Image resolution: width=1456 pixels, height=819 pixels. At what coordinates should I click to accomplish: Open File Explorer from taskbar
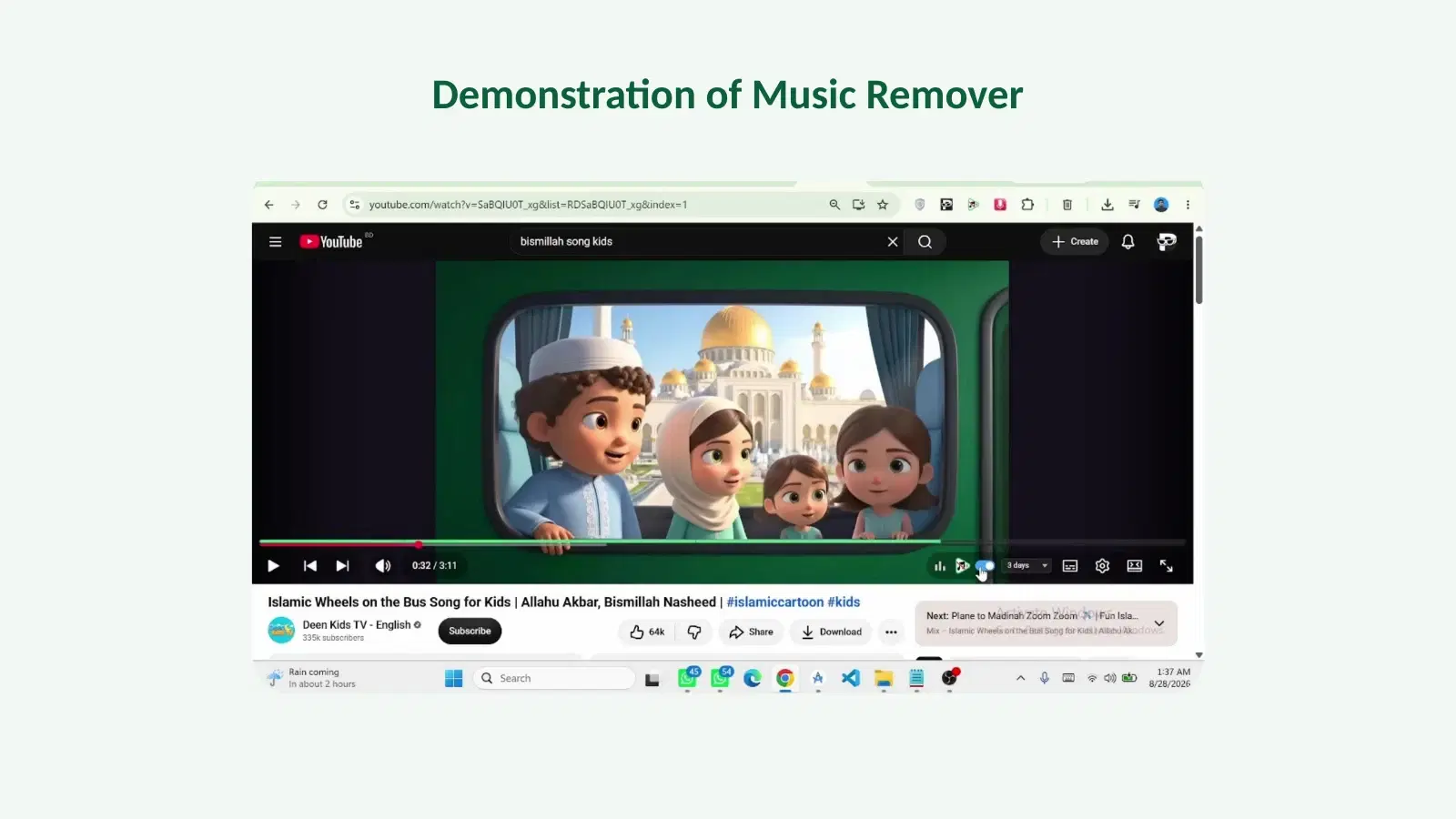click(x=884, y=678)
